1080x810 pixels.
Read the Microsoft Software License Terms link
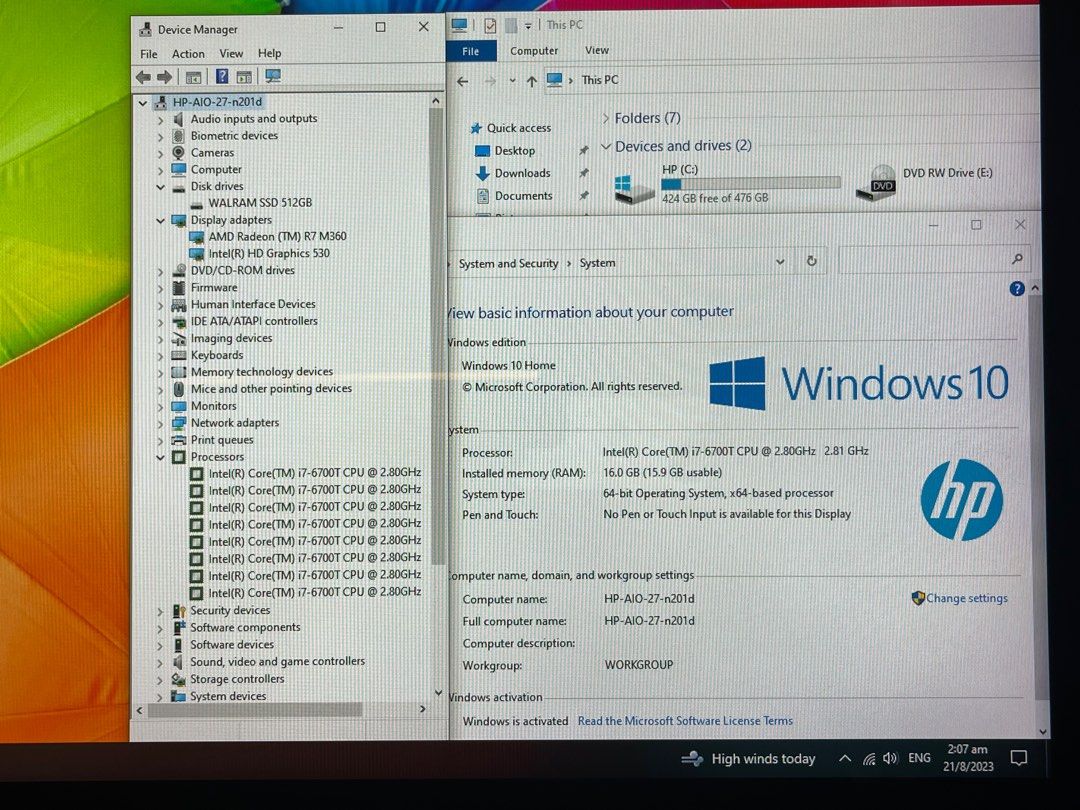pos(685,721)
